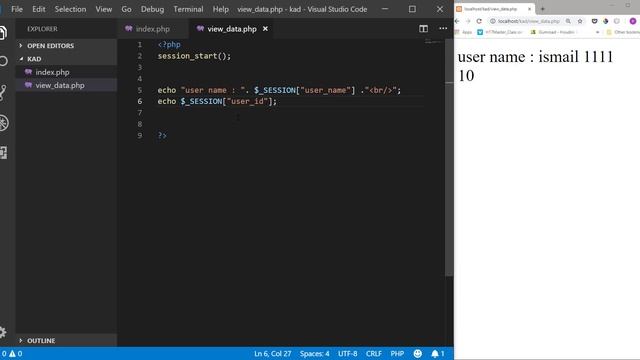
Task: Click the site information icon in address bar
Action: coord(493,21)
